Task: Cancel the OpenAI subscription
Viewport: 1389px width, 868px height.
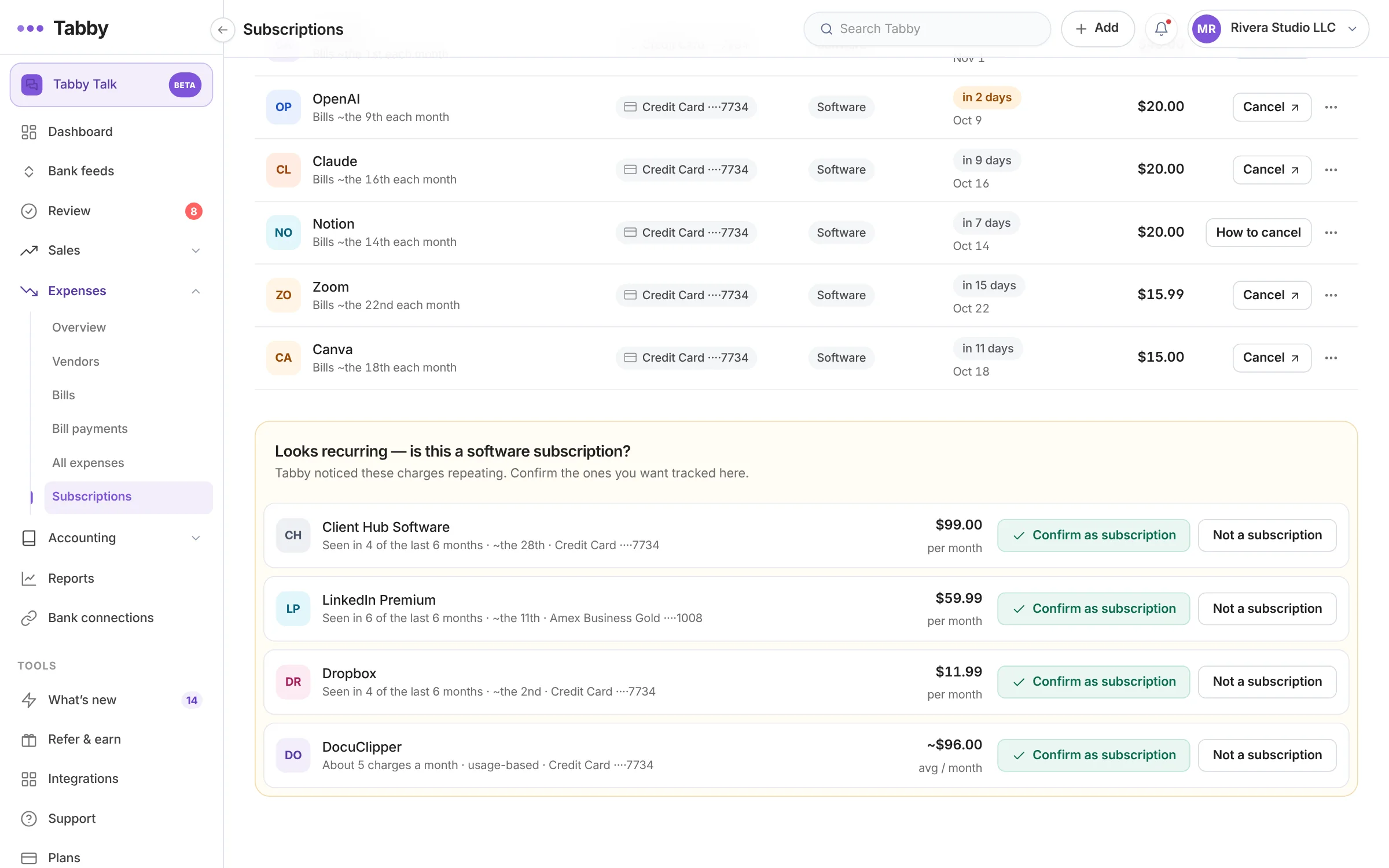Action: point(1272,107)
